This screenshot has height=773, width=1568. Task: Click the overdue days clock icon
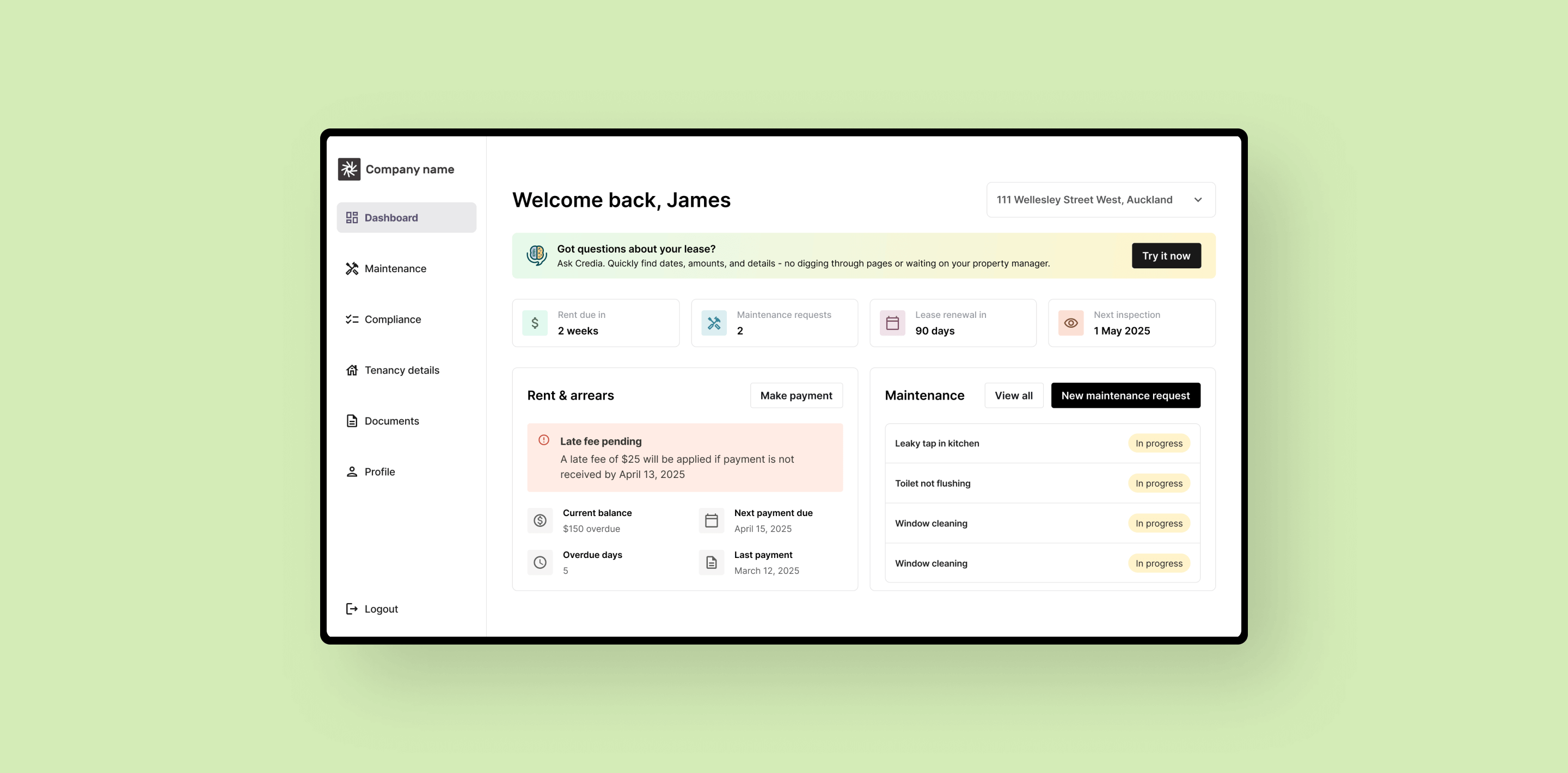click(x=540, y=562)
